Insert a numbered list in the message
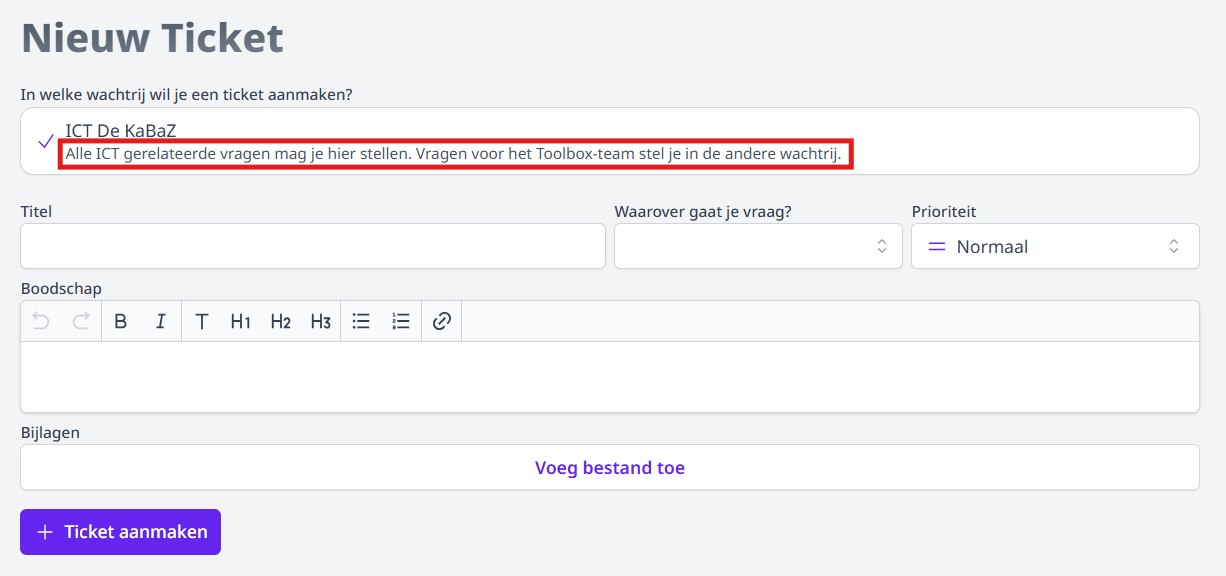The image size is (1226, 576). click(x=400, y=320)
